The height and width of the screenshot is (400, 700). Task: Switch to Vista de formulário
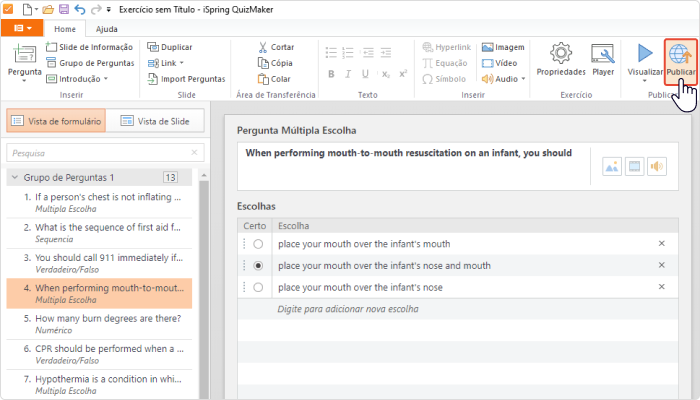(56, 121)
